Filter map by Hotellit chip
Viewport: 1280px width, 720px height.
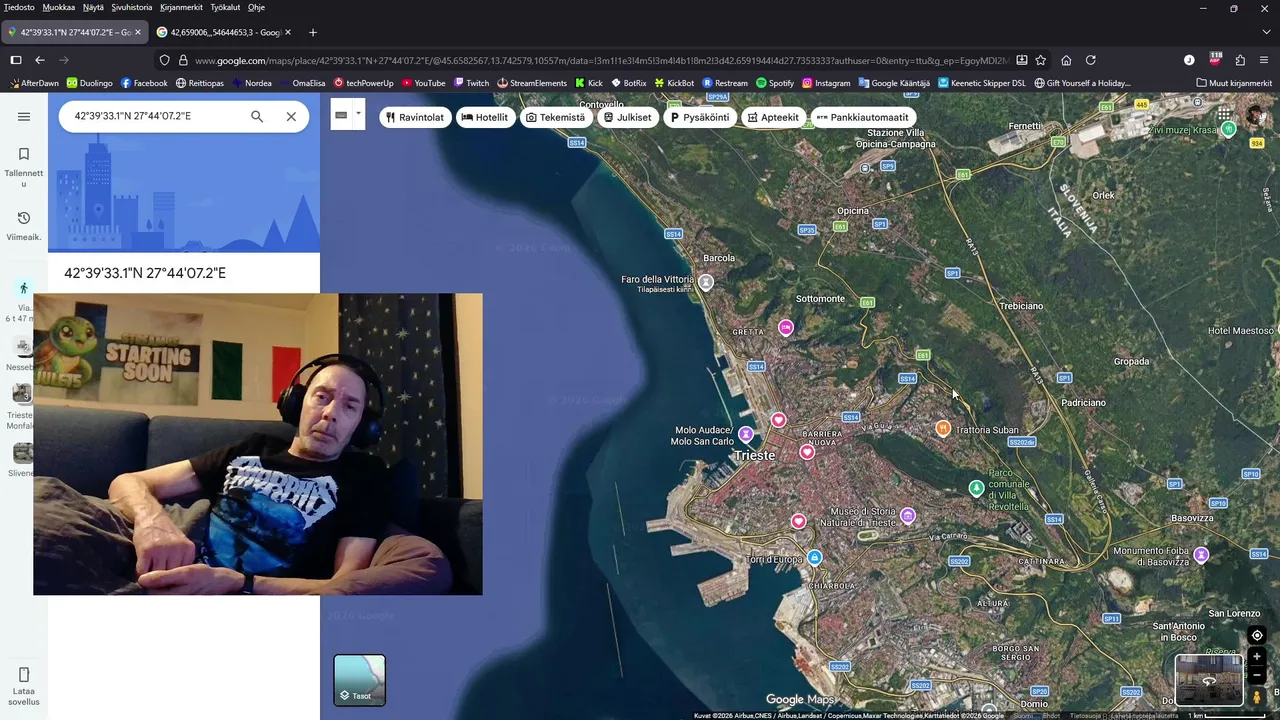tap(484, 117)
